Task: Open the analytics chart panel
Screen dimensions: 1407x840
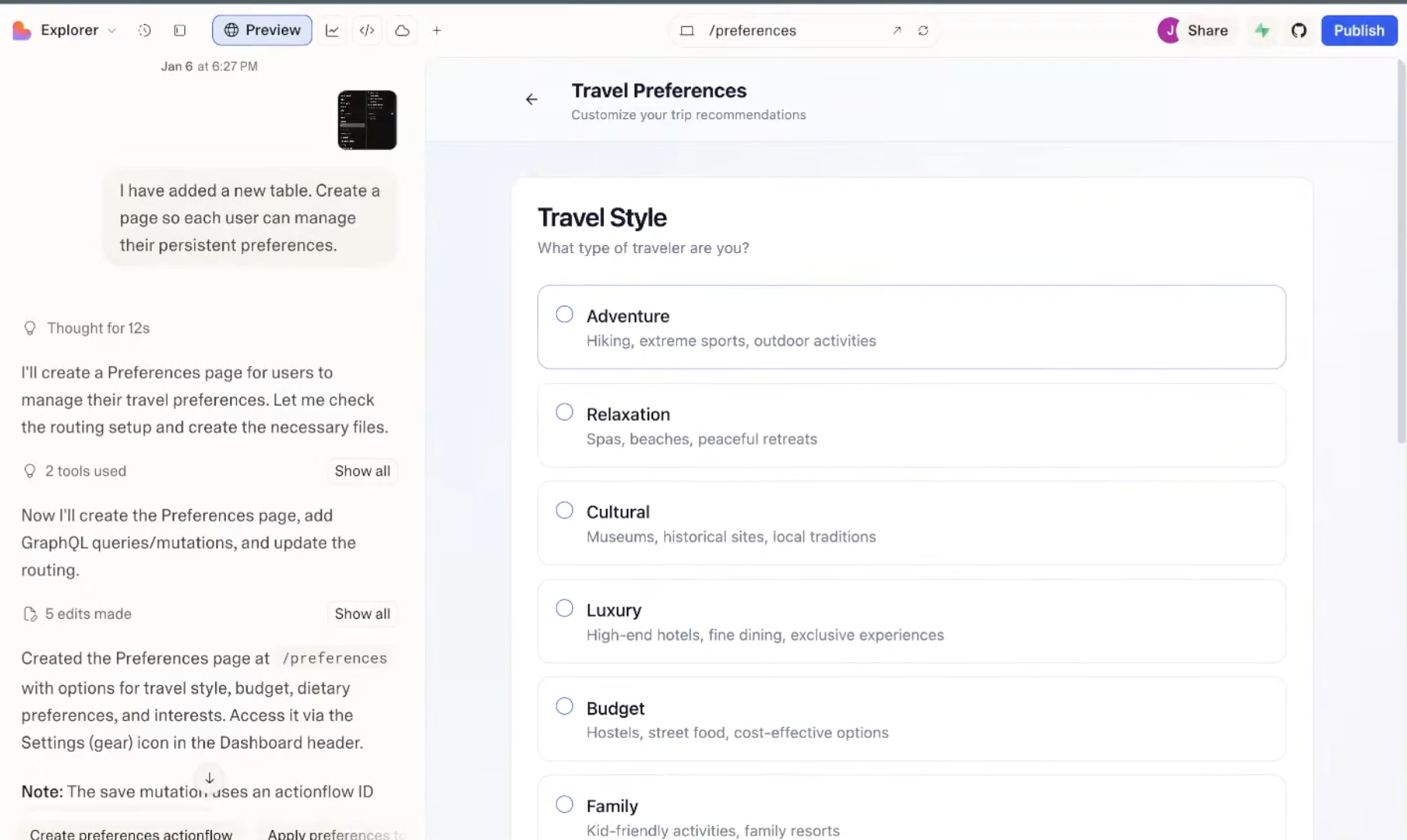Action: click(332, 30)
